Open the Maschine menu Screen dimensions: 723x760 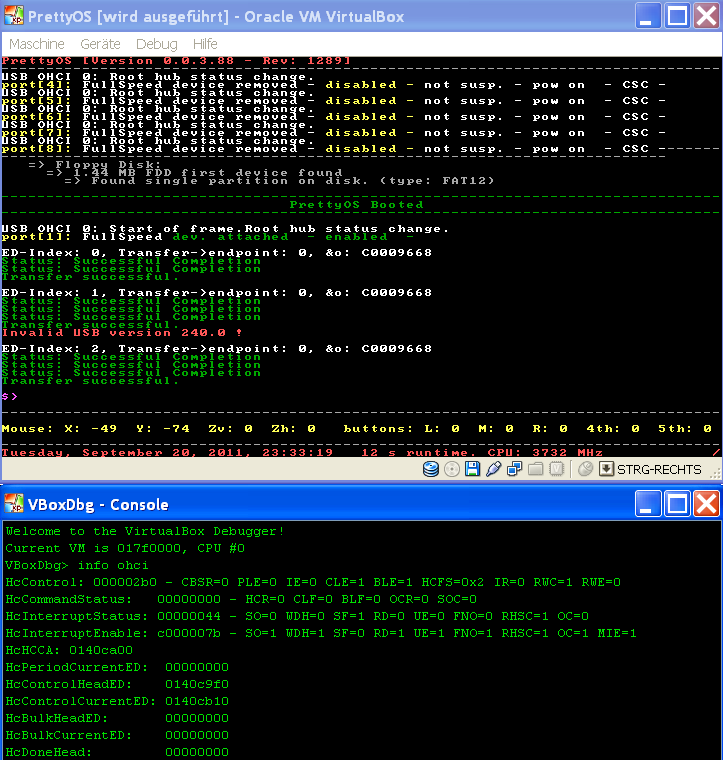[x=37, y=44]
